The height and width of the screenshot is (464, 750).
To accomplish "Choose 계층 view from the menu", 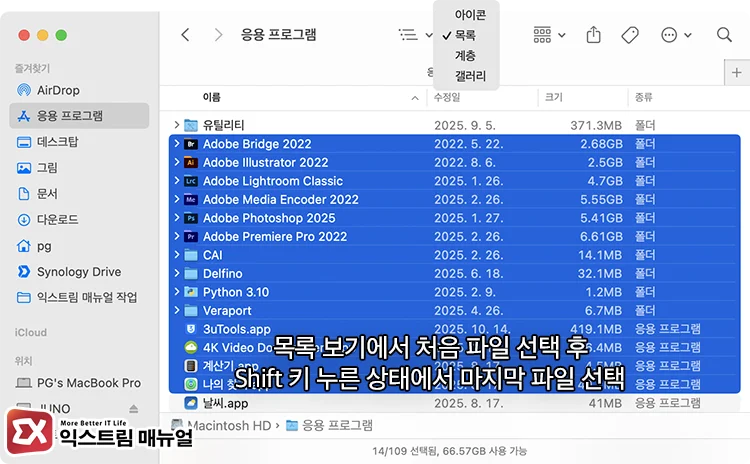I will 465,56.
